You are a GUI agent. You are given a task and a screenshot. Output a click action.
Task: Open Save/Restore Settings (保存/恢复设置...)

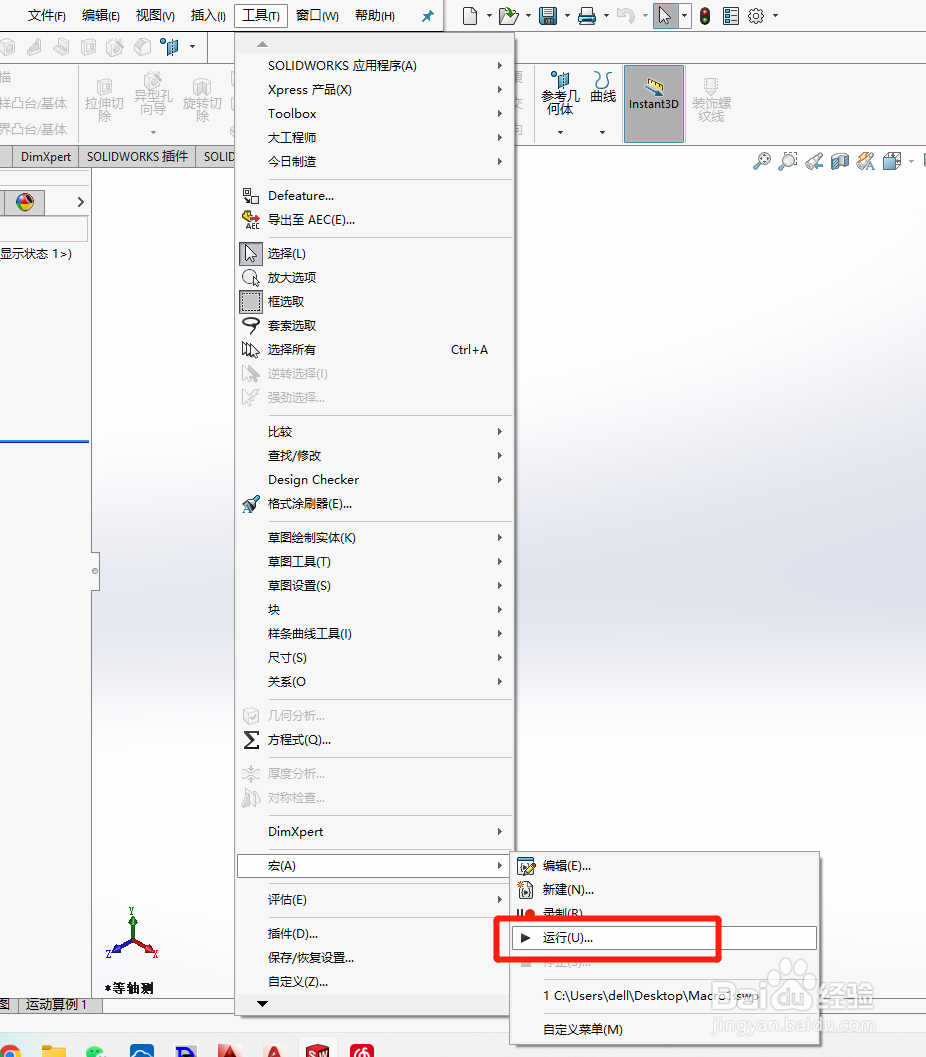(x=374, y=957)
